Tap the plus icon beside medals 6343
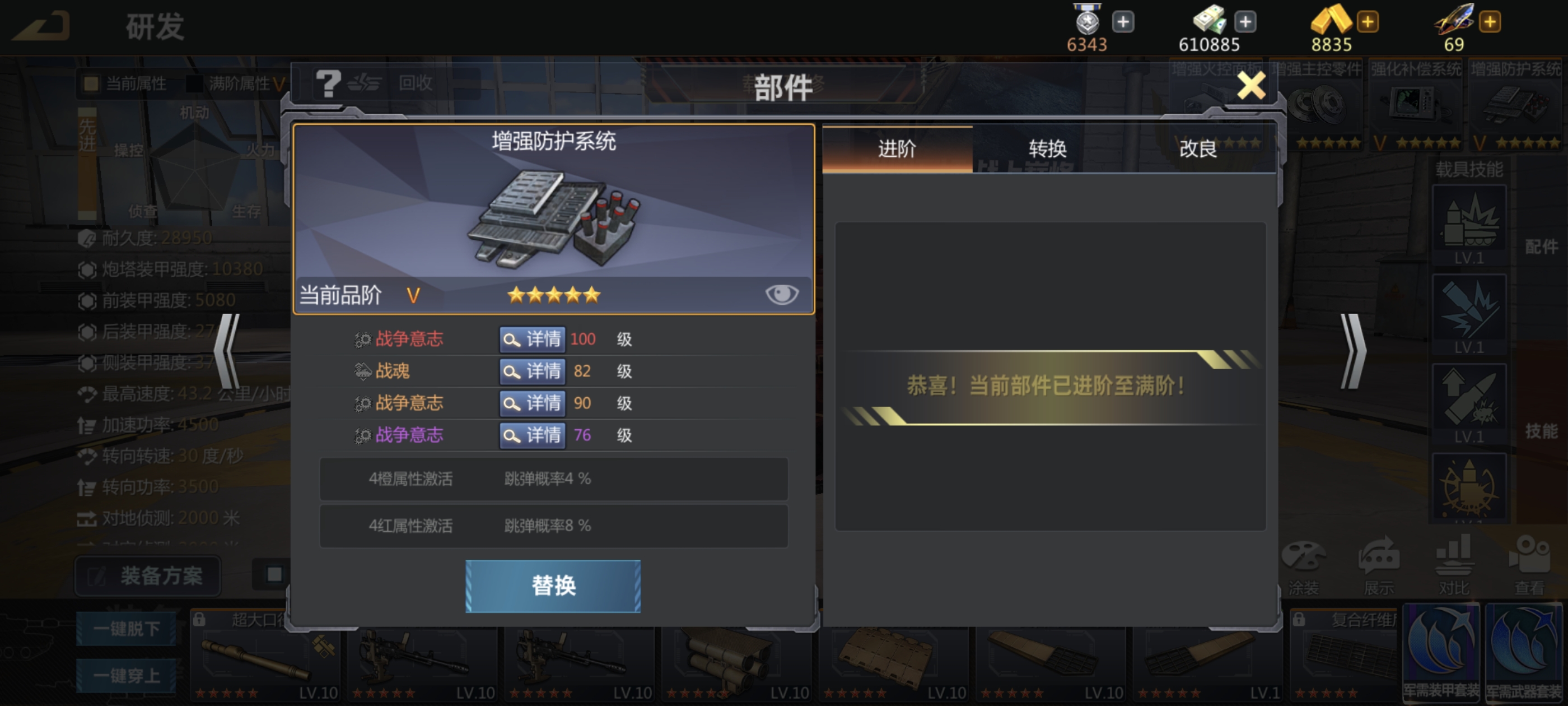 (1123, 22)
